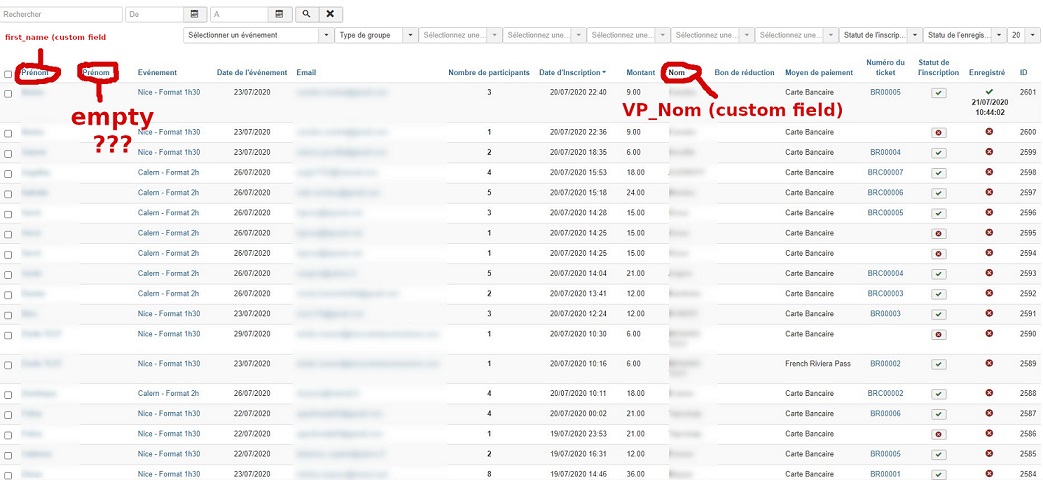This screenshot has height=480, width=1043.
Task: Open the 'Sélectionner un événement' dropdown
Action: coord(259,35)
